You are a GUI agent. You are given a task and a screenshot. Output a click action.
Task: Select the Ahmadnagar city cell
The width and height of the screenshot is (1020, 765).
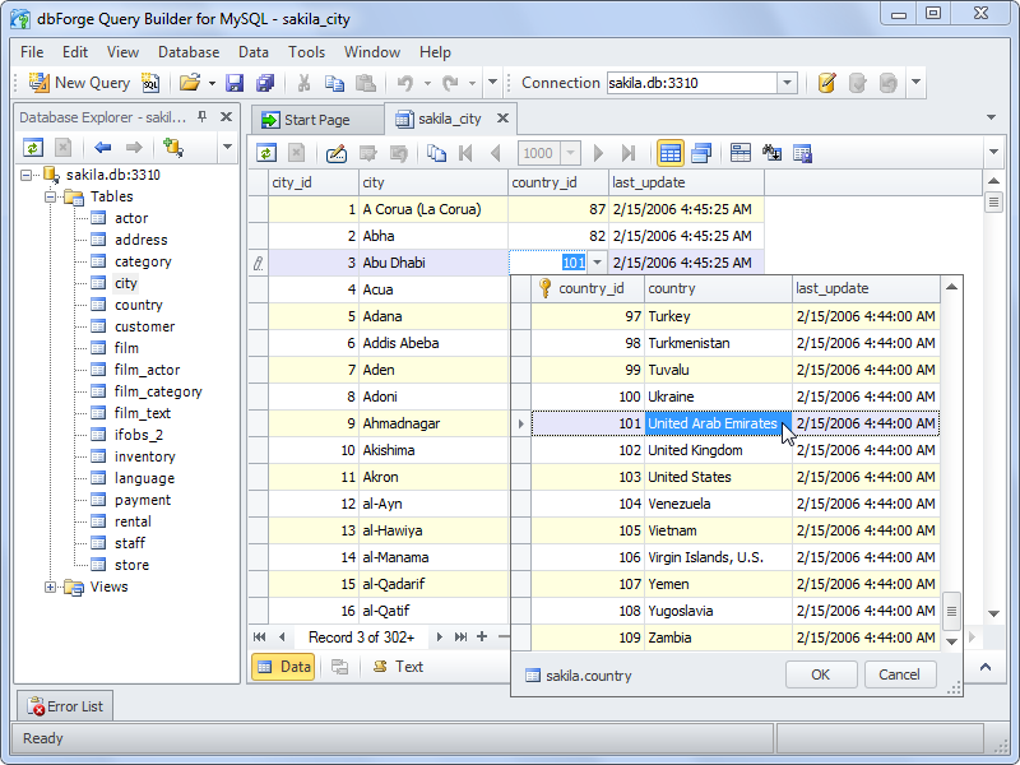click(433, 423)
